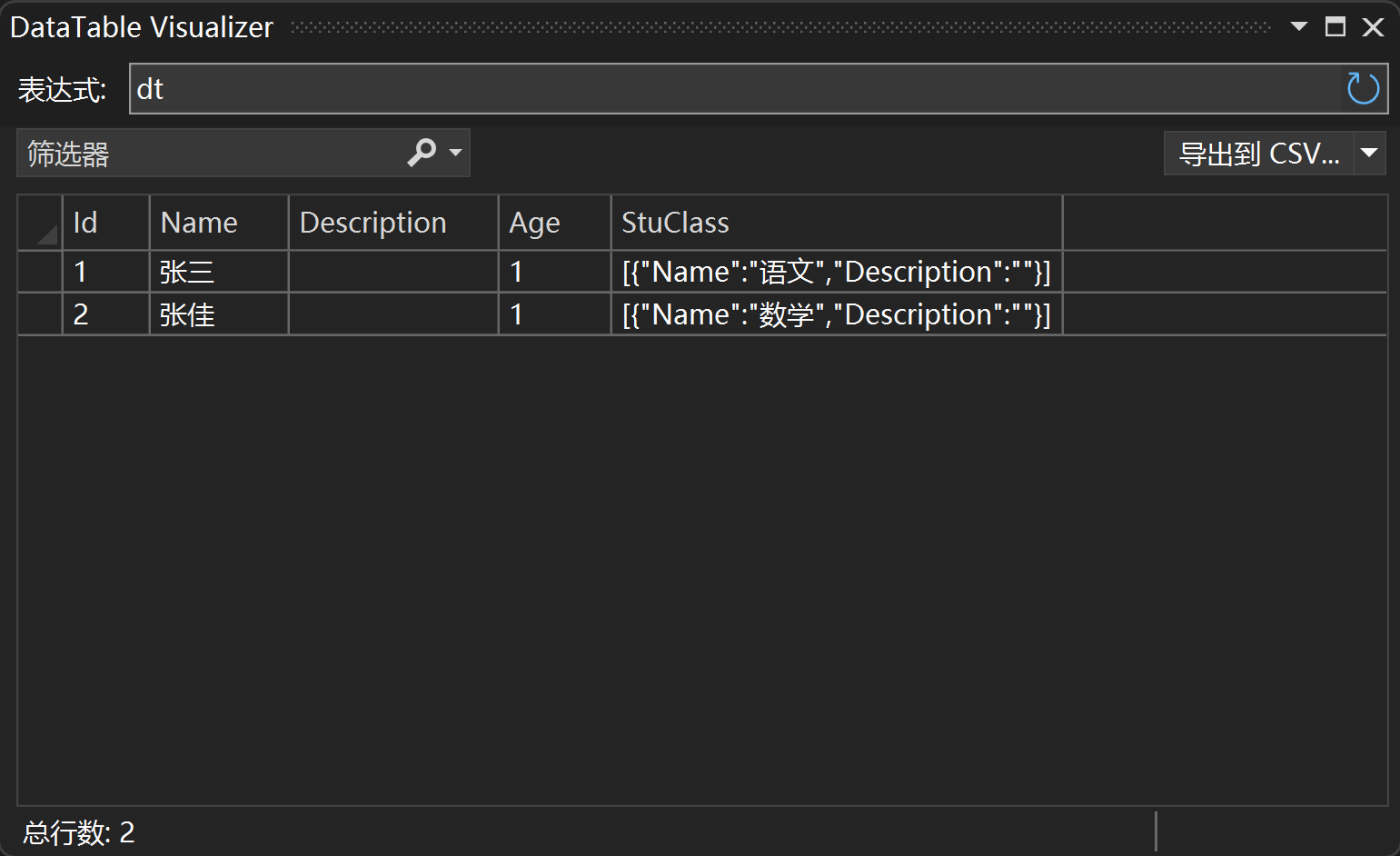This screenshot has height=856, width=1400.
Task: Sort by the Id column header
Action: (104, 223)
